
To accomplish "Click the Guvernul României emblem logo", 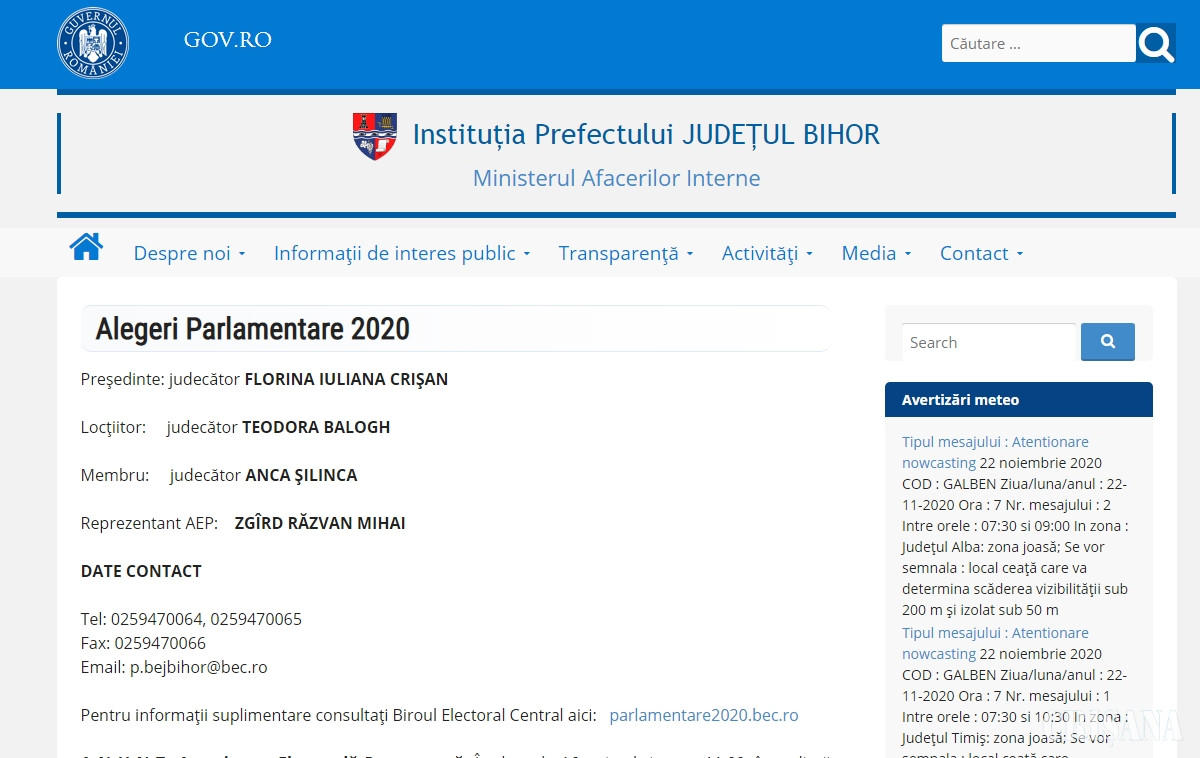I will pos(93,43).
